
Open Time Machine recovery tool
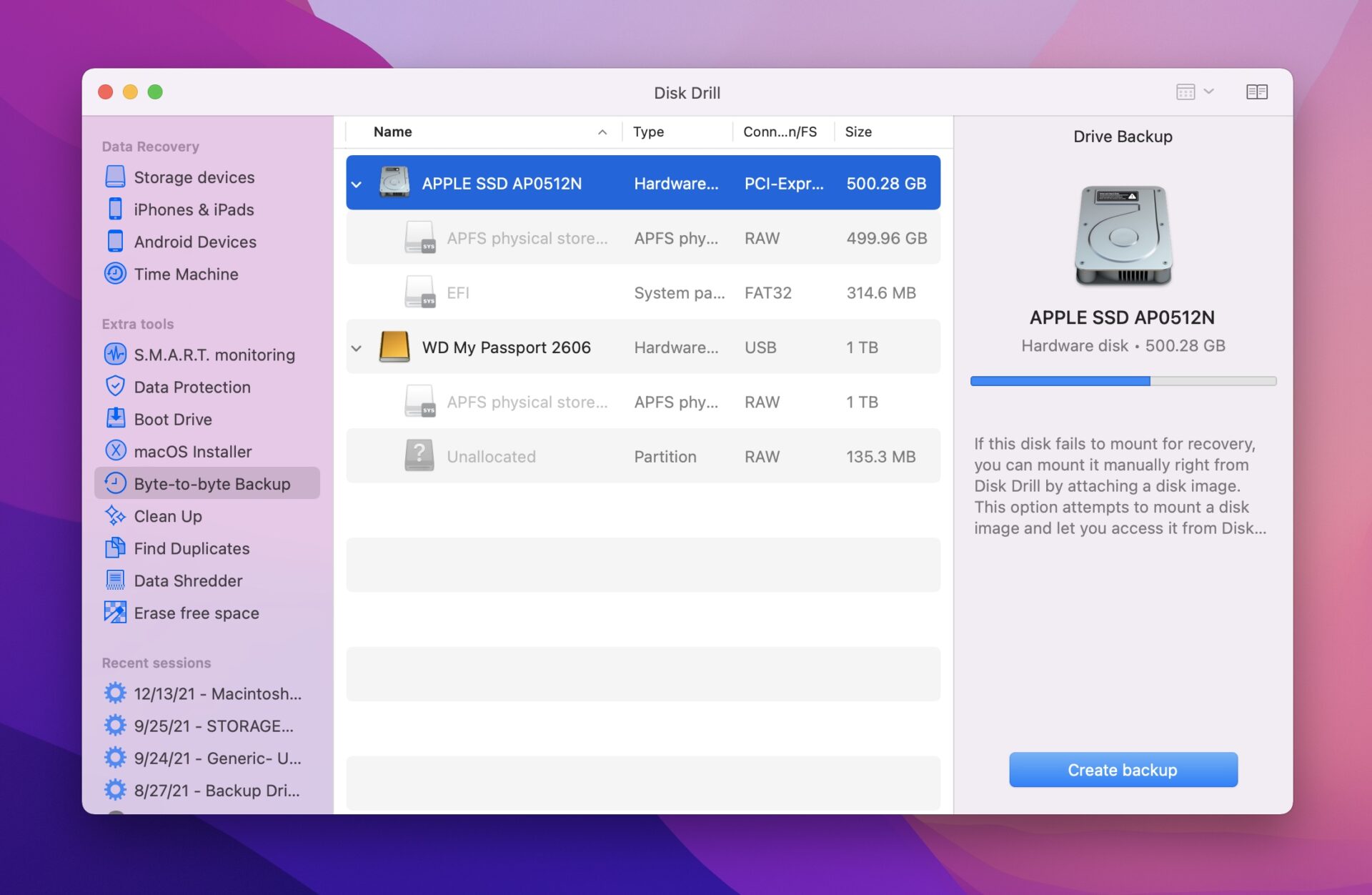pyautogui.click(x=116, y=273)
